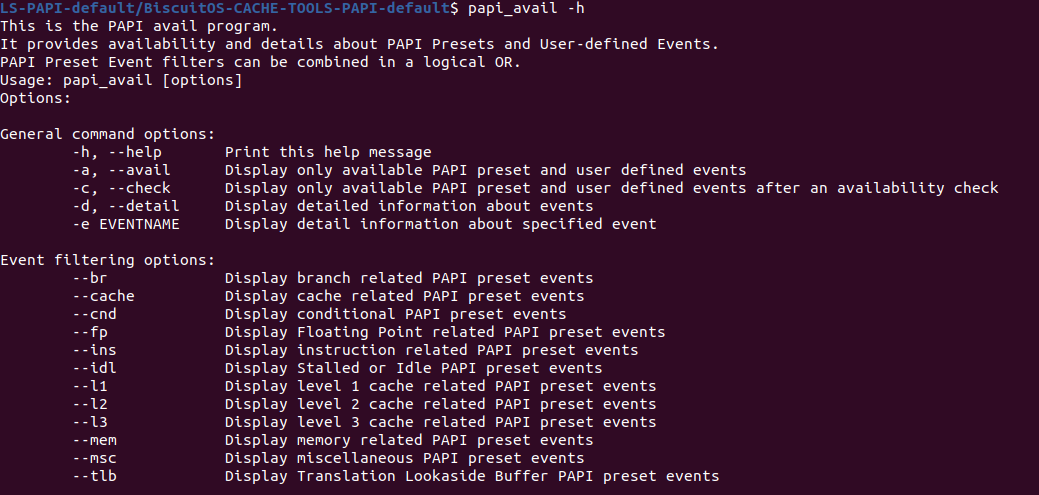Click the --ins filter option
The image size is (1039, 495).
point(94,350)
